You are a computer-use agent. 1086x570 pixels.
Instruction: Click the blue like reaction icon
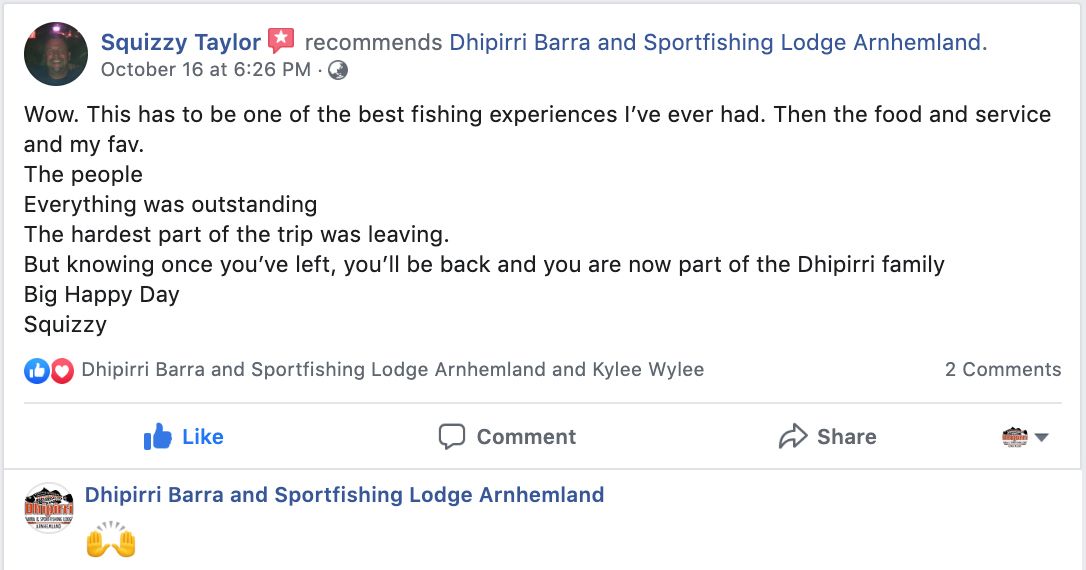point(37,371)
